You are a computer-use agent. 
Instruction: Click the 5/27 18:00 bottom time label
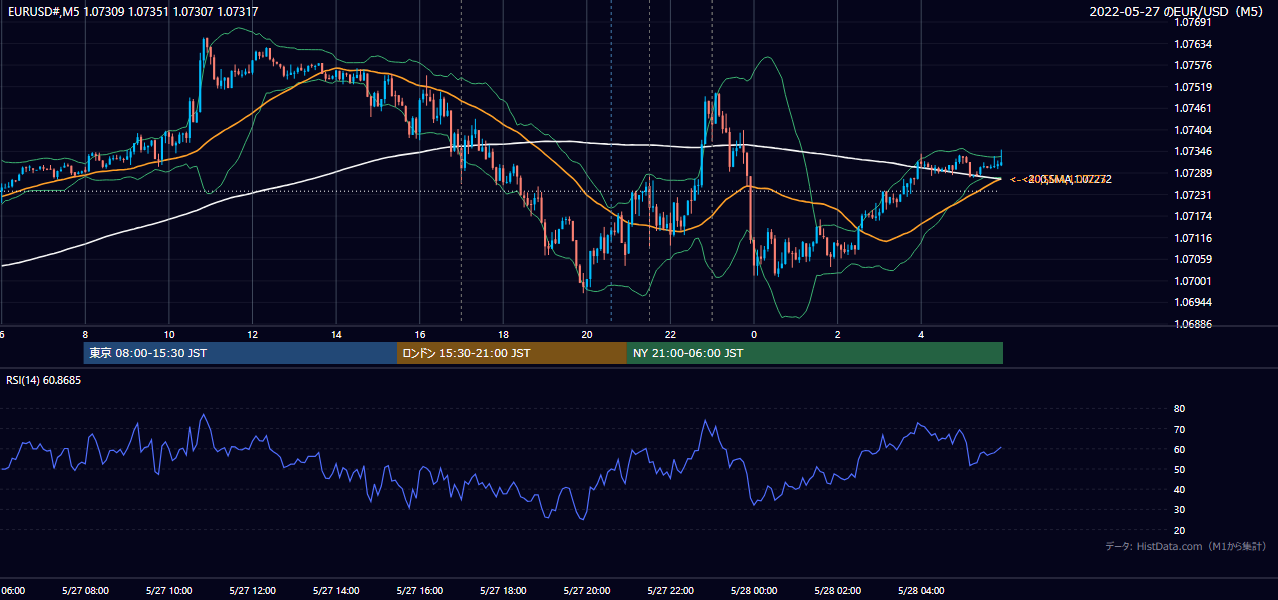coord(504,591)
